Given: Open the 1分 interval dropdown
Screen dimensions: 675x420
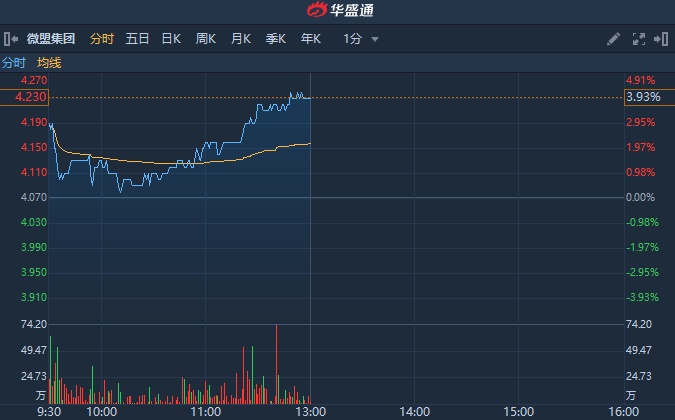Looking at the screenshot, I should click(361, 39).
